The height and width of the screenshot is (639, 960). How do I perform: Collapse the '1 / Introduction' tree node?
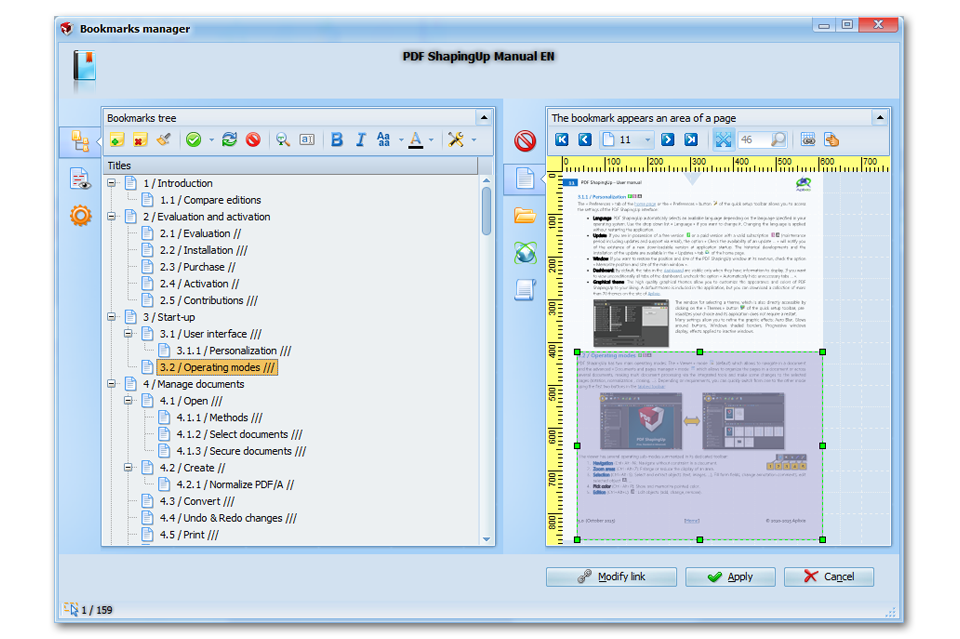[111, 182]
